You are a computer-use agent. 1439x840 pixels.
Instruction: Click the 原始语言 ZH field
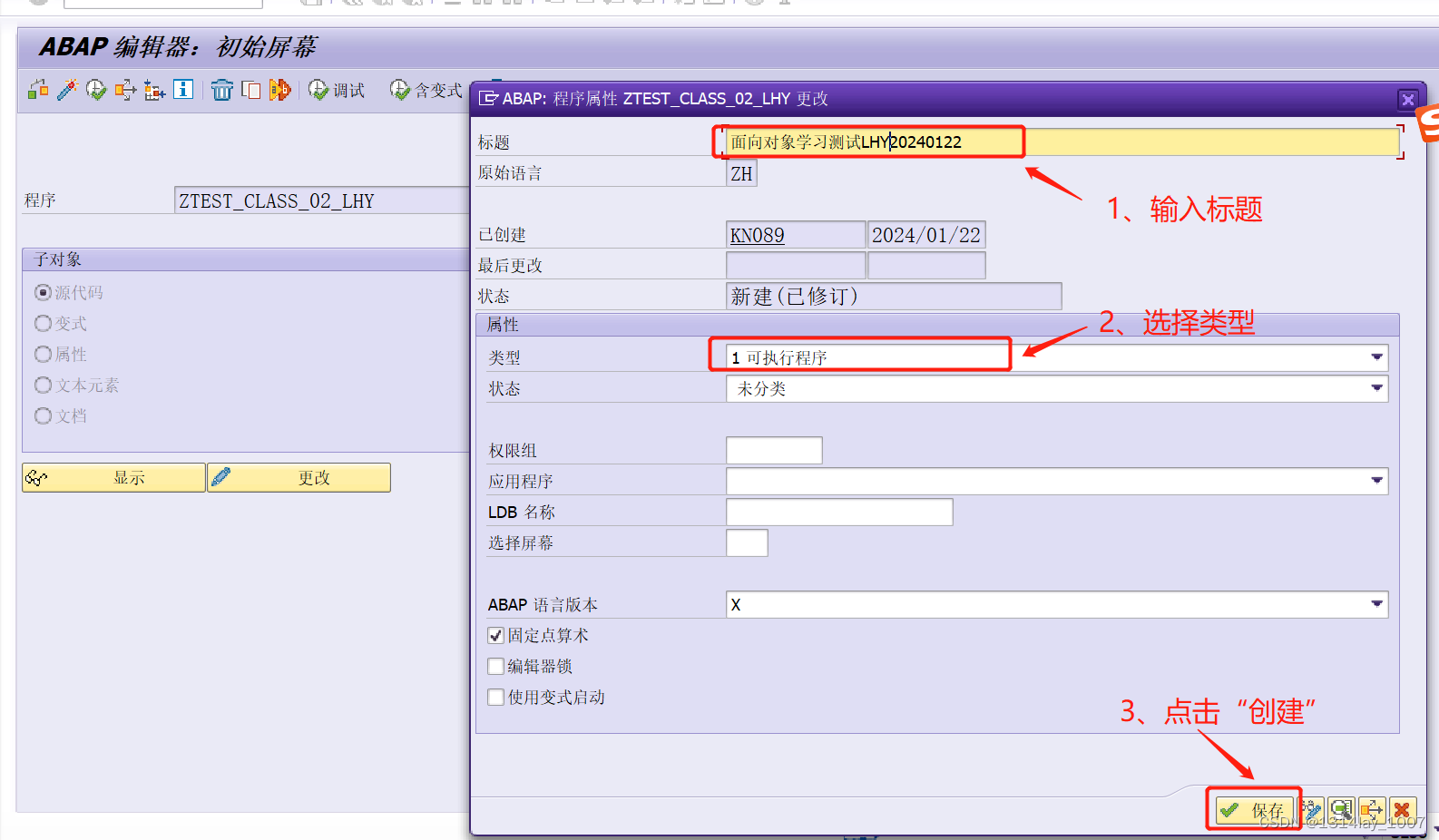741,173
